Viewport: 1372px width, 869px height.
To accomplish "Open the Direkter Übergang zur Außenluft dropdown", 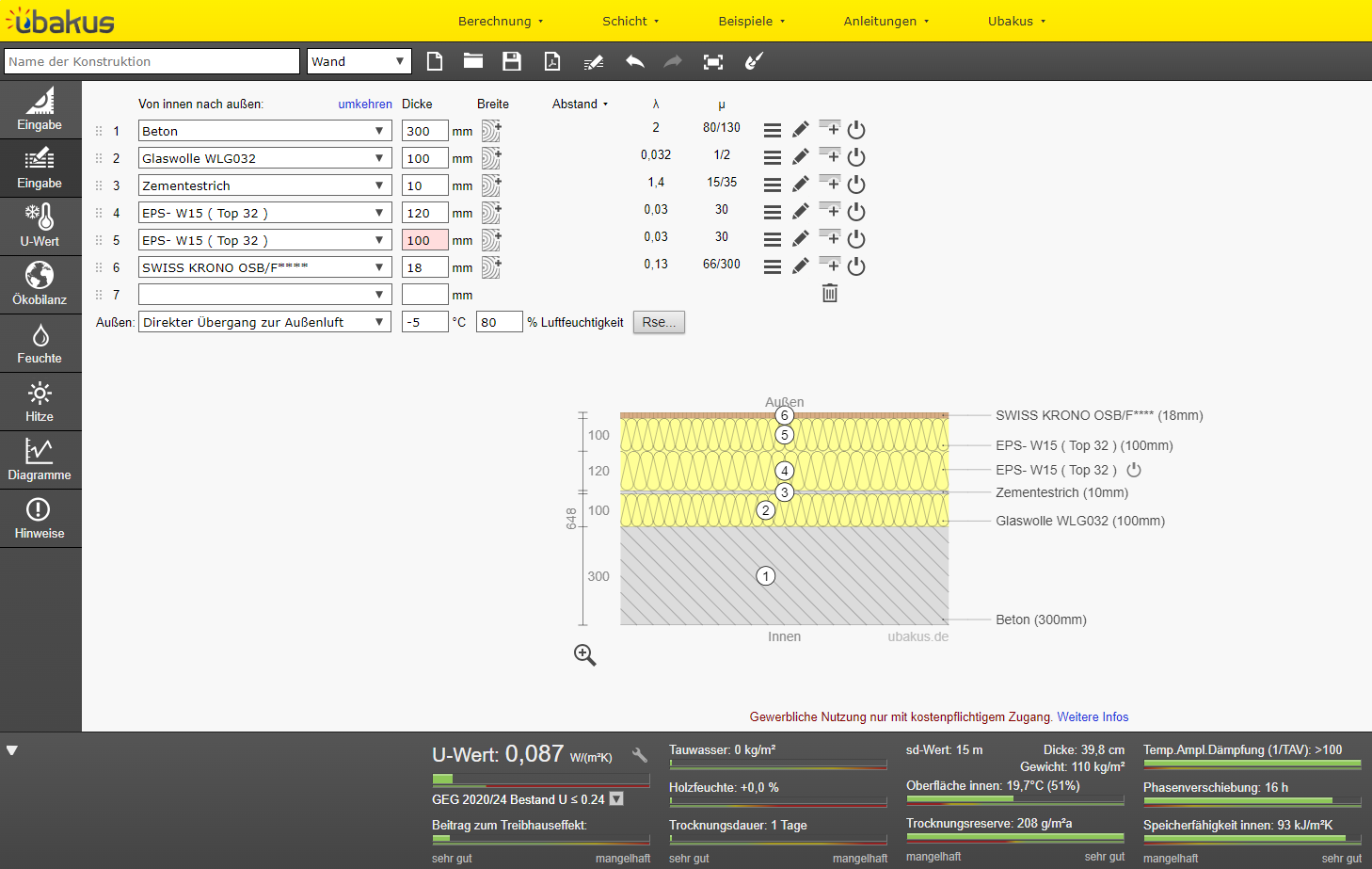I will (264, 322).
